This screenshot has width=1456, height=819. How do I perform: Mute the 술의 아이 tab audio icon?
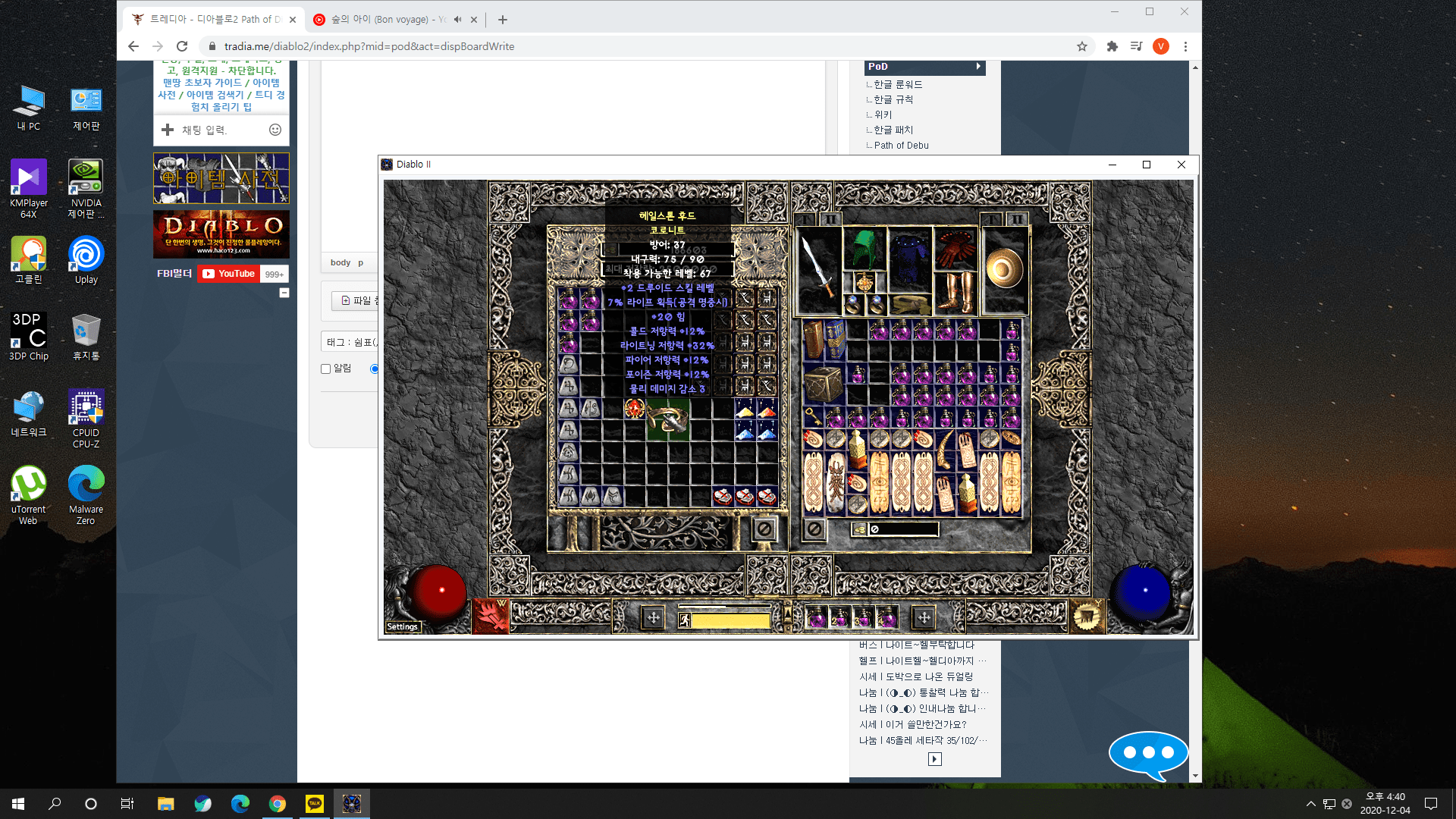(x=457, y=20)
